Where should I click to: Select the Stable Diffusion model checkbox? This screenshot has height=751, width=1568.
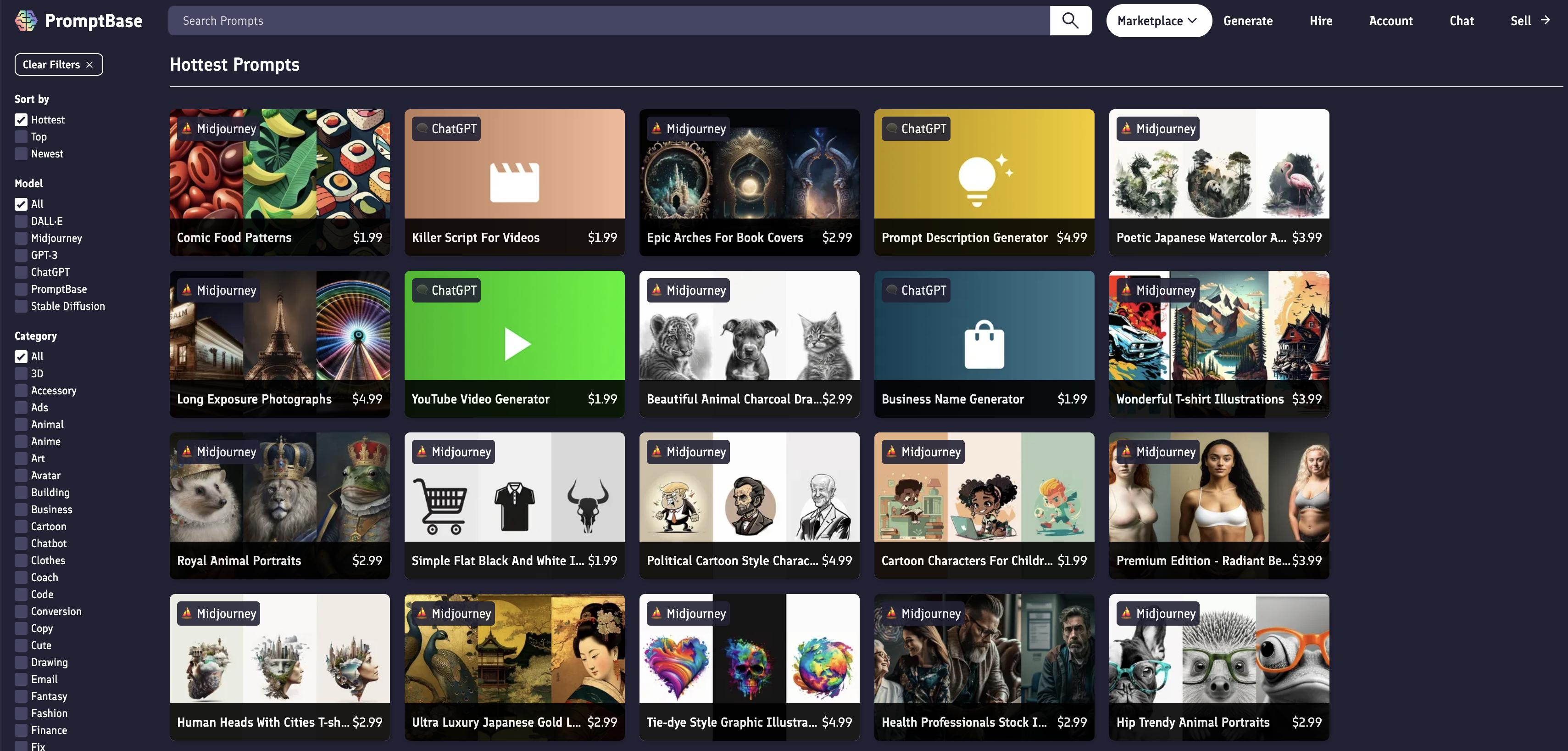click(x=21, y=306)
